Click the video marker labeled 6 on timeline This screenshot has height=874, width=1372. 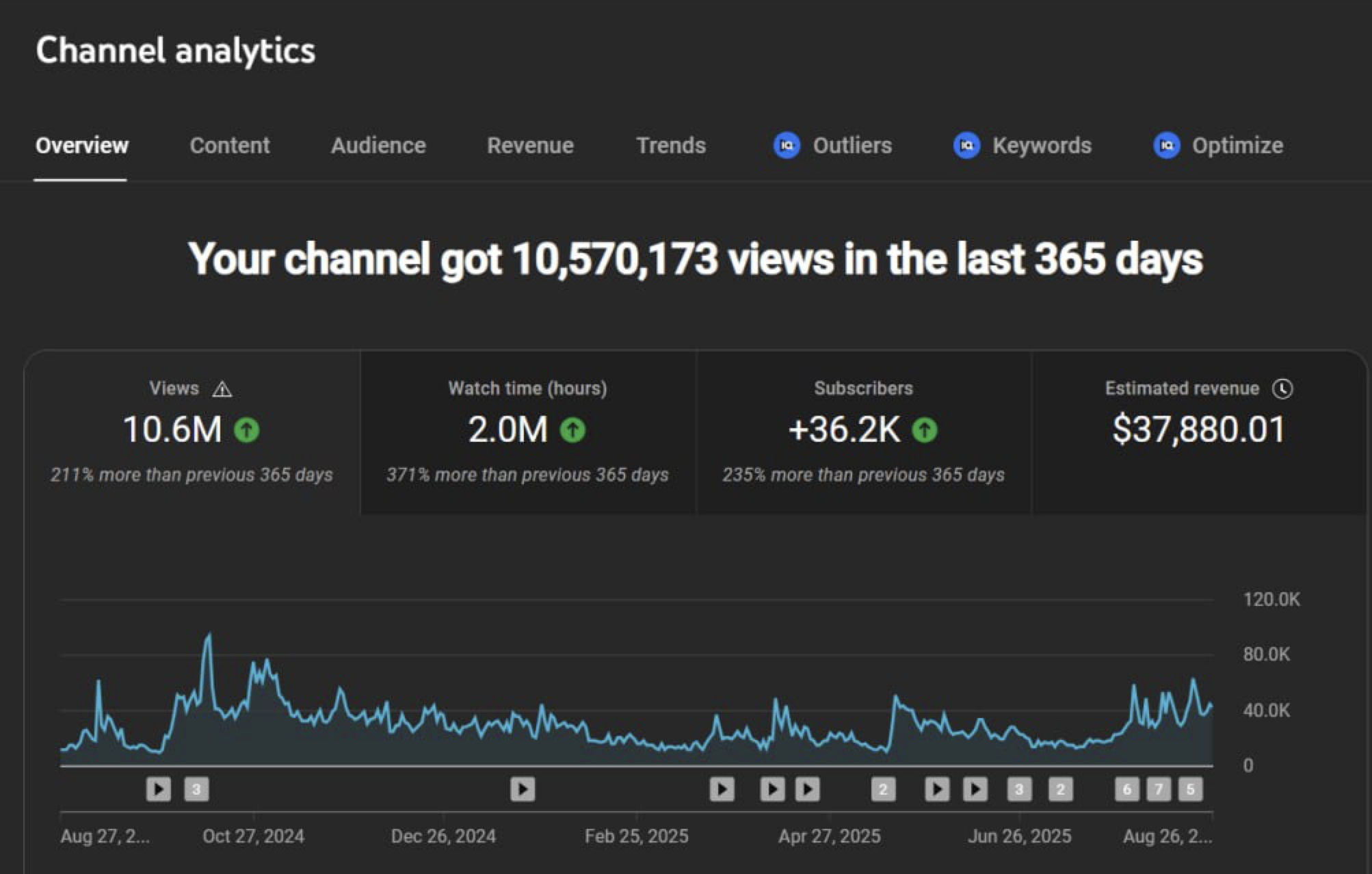coord(1126,789)
